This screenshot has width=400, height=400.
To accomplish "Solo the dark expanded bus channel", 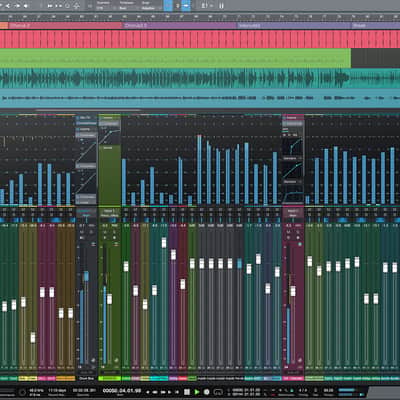I will 91,232.
